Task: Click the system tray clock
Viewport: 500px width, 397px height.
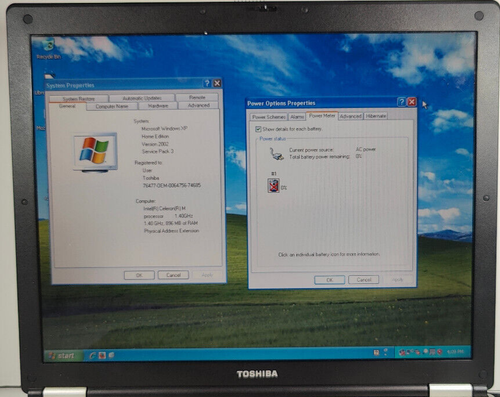Action: coord(455,352)
